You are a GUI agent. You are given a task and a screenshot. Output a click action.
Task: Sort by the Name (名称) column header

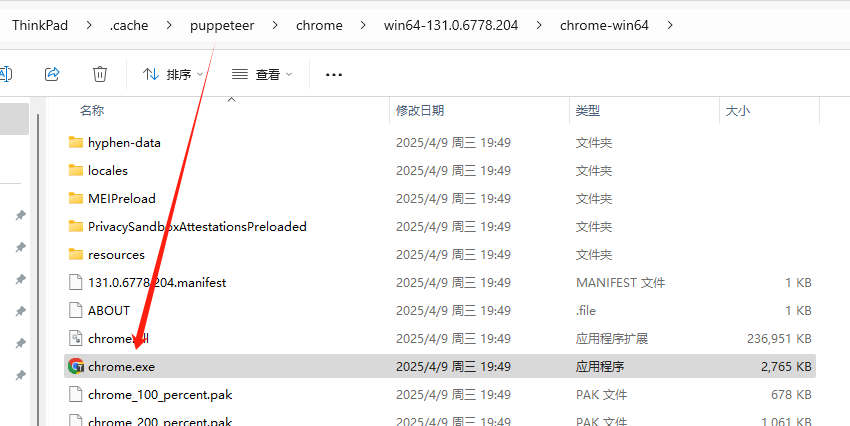[x=92, y=111]
